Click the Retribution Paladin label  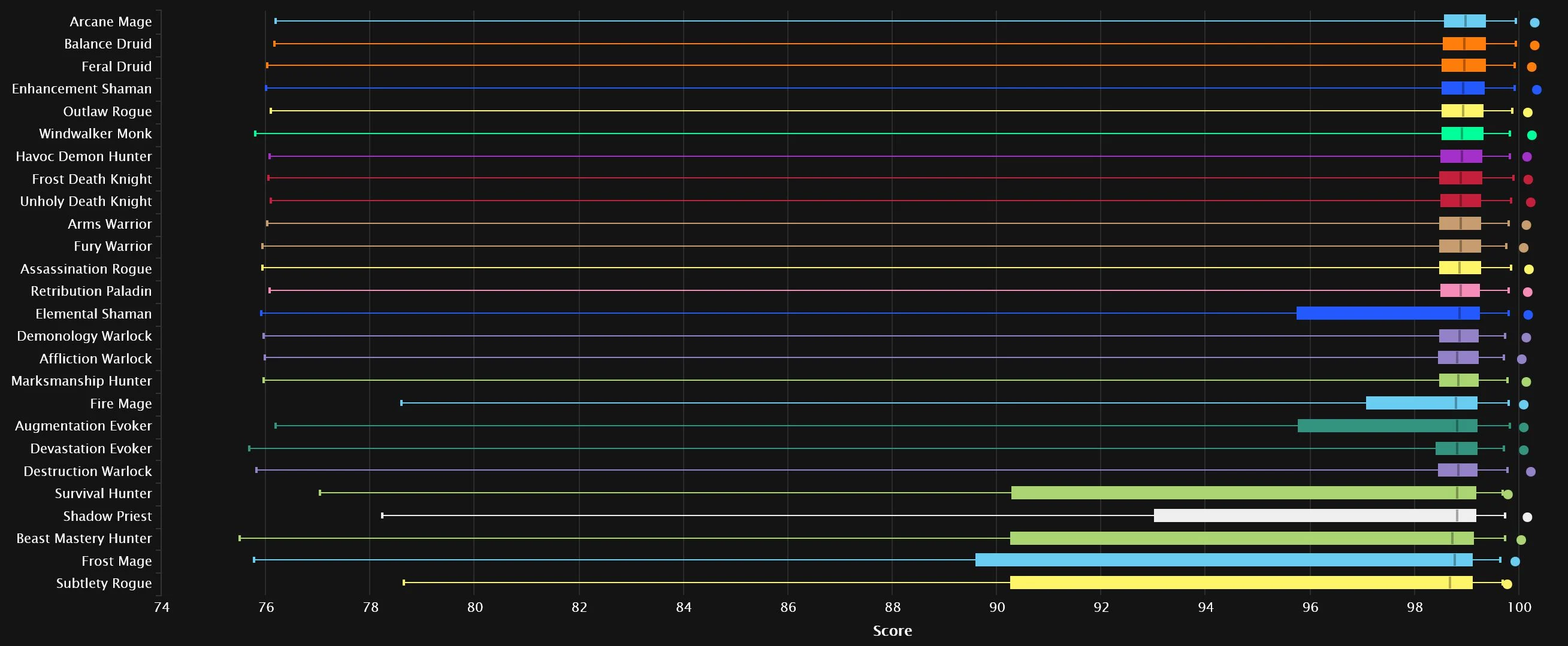(91, 292)
